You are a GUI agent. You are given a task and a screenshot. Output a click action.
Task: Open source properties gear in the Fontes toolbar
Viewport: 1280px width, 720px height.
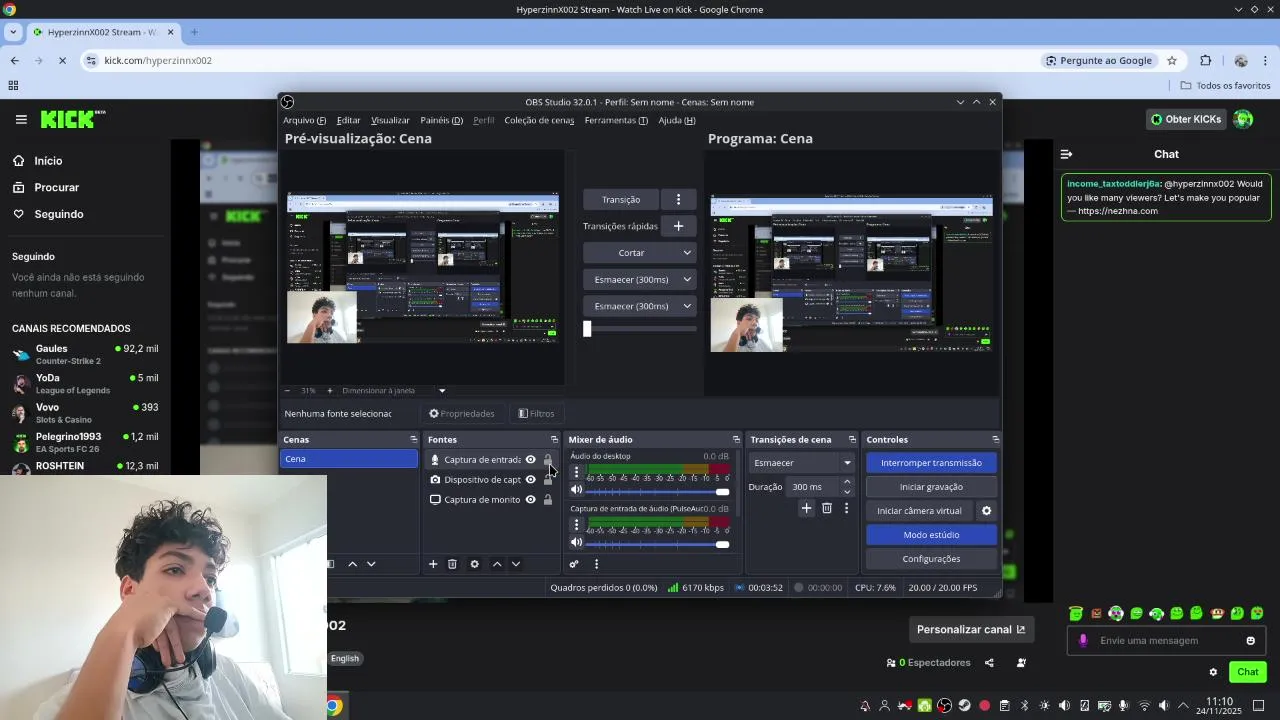click(x=475, y=564)
